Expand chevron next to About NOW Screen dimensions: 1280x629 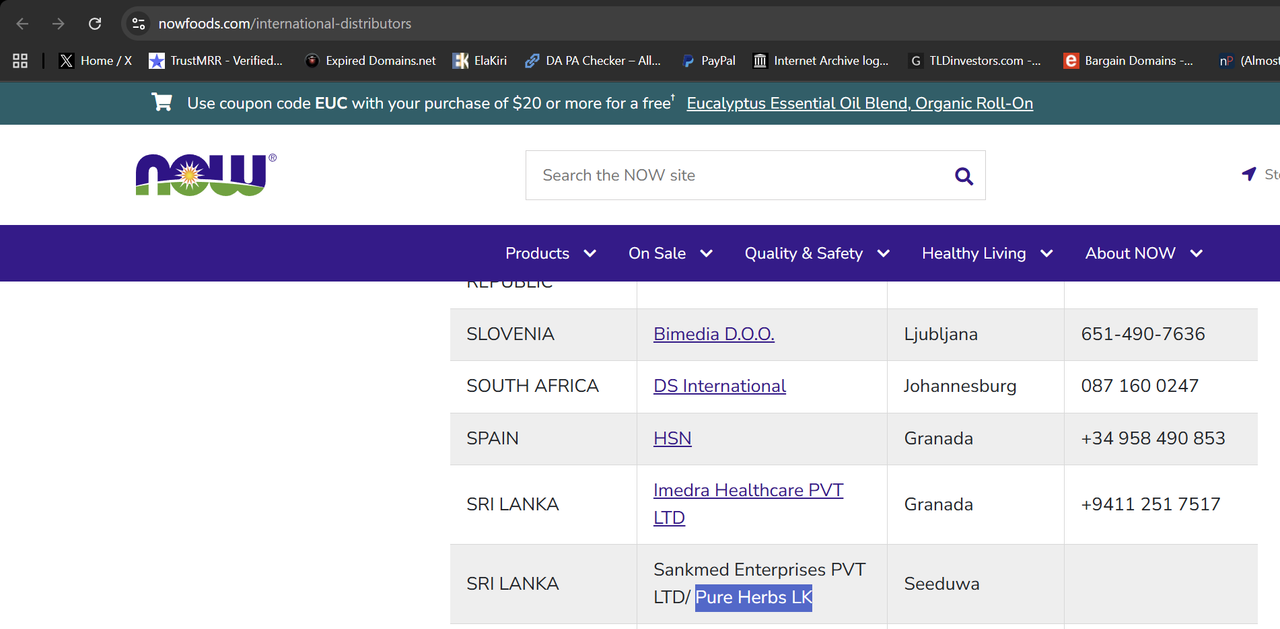pos(1196,254)
